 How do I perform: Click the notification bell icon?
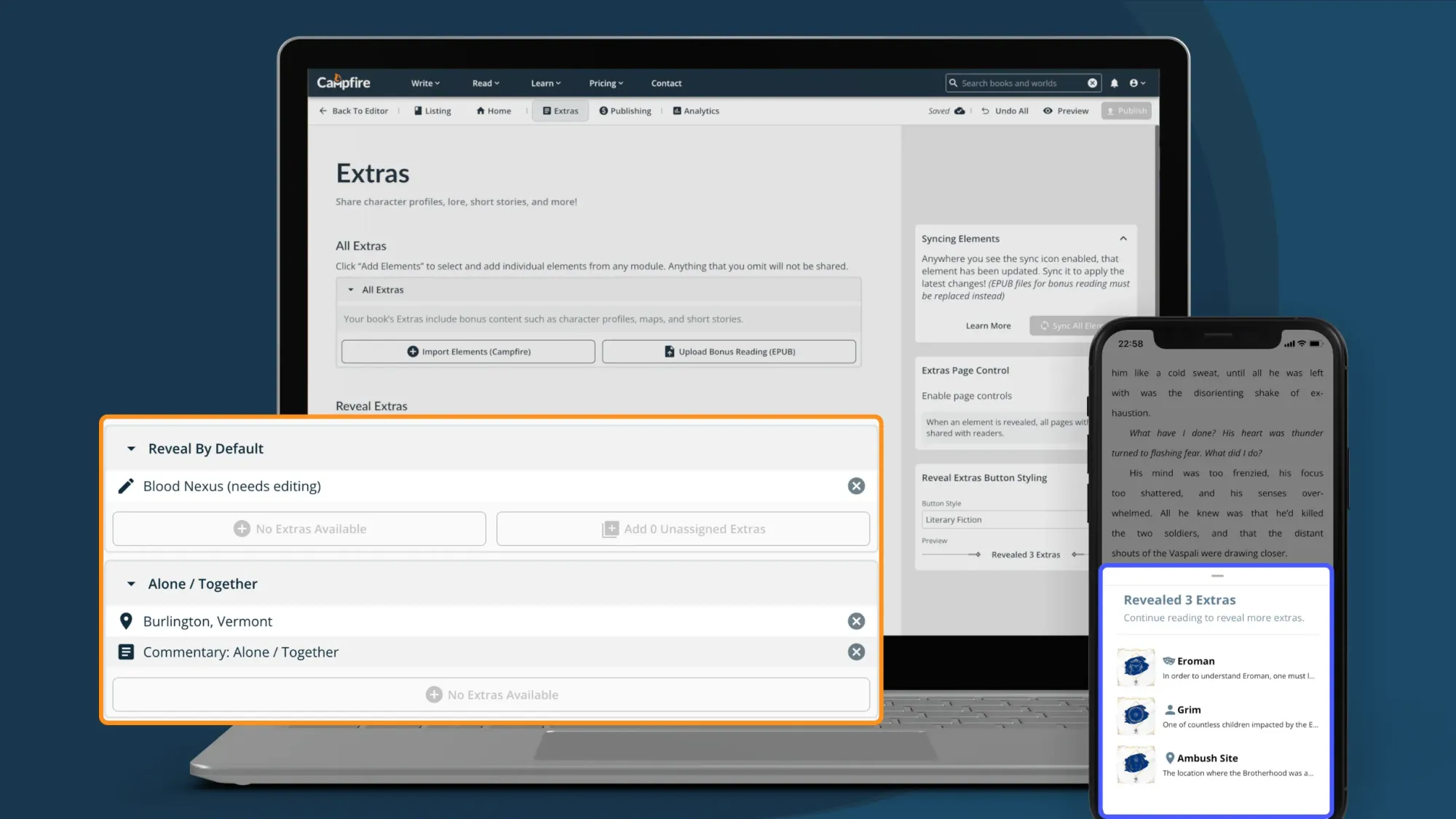pyautogui.click(x=1114, y=83)
